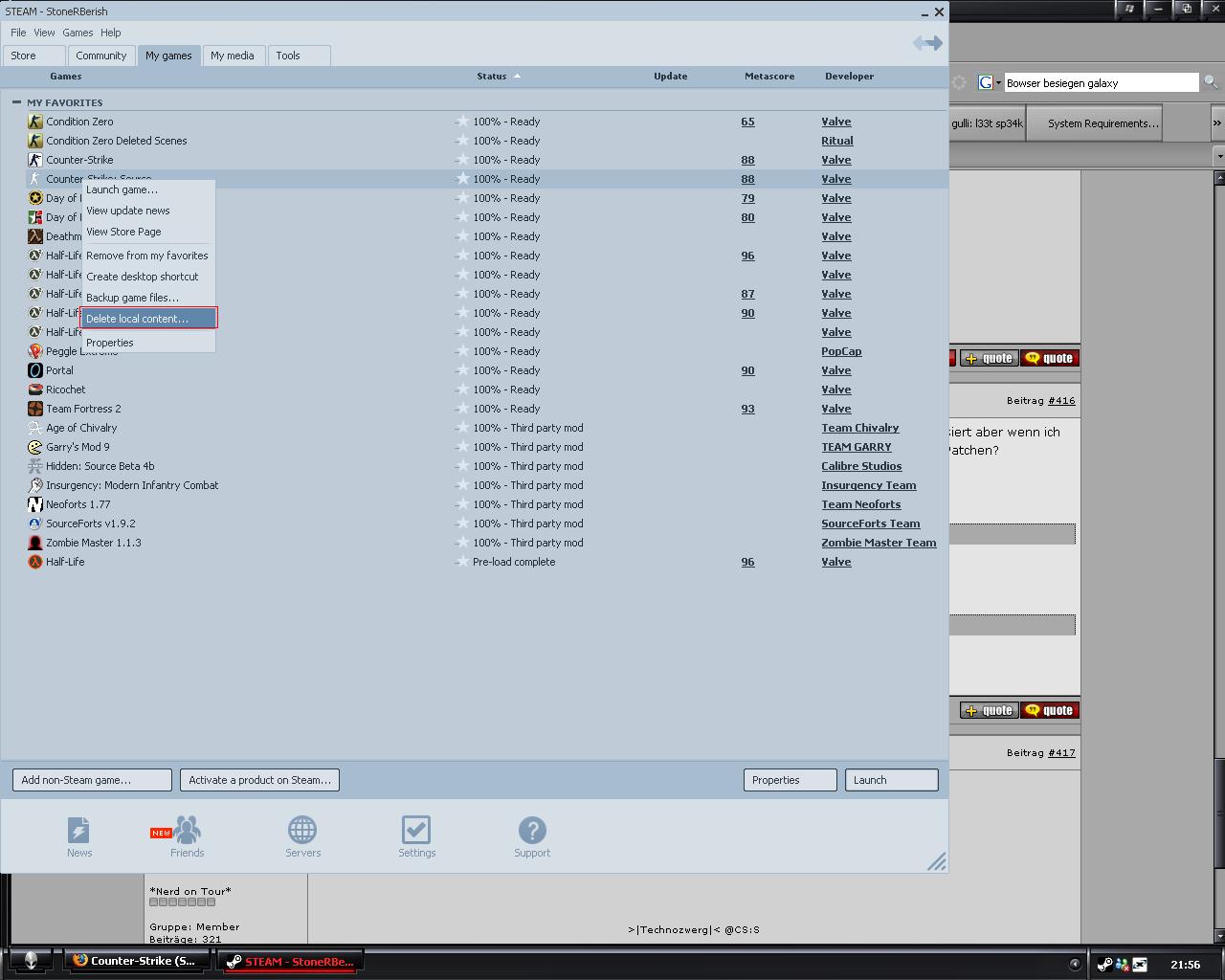The height and width of the screenshot is (980, 1225).
Task: Click the Ricochet game icon
Action: click(x=35, y=390)
